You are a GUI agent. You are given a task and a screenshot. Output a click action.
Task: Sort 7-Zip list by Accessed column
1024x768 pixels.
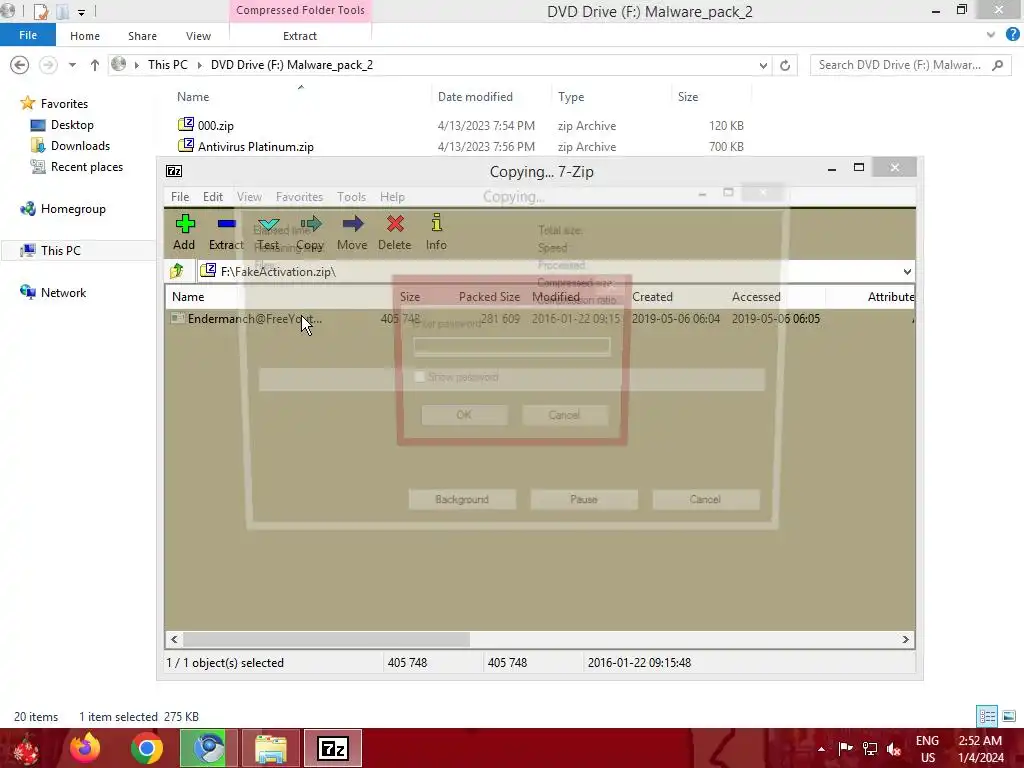coord(756,296)
